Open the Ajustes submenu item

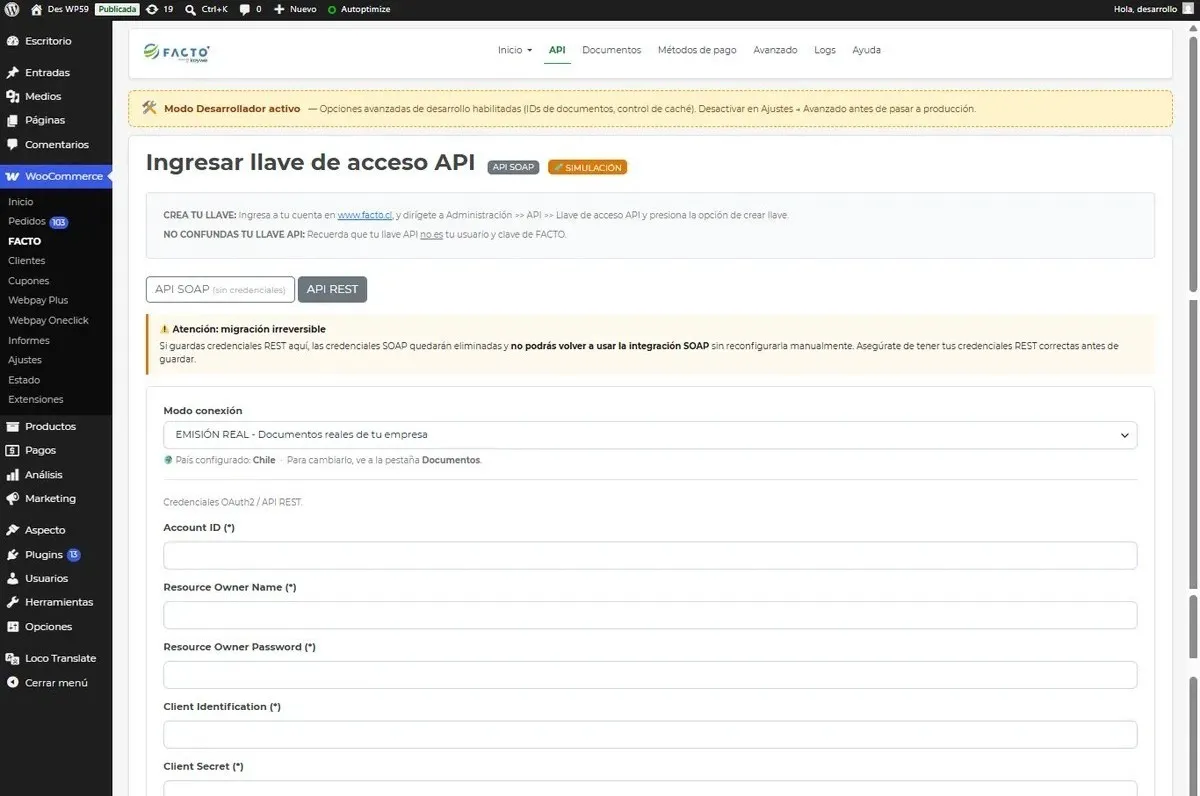25,360
